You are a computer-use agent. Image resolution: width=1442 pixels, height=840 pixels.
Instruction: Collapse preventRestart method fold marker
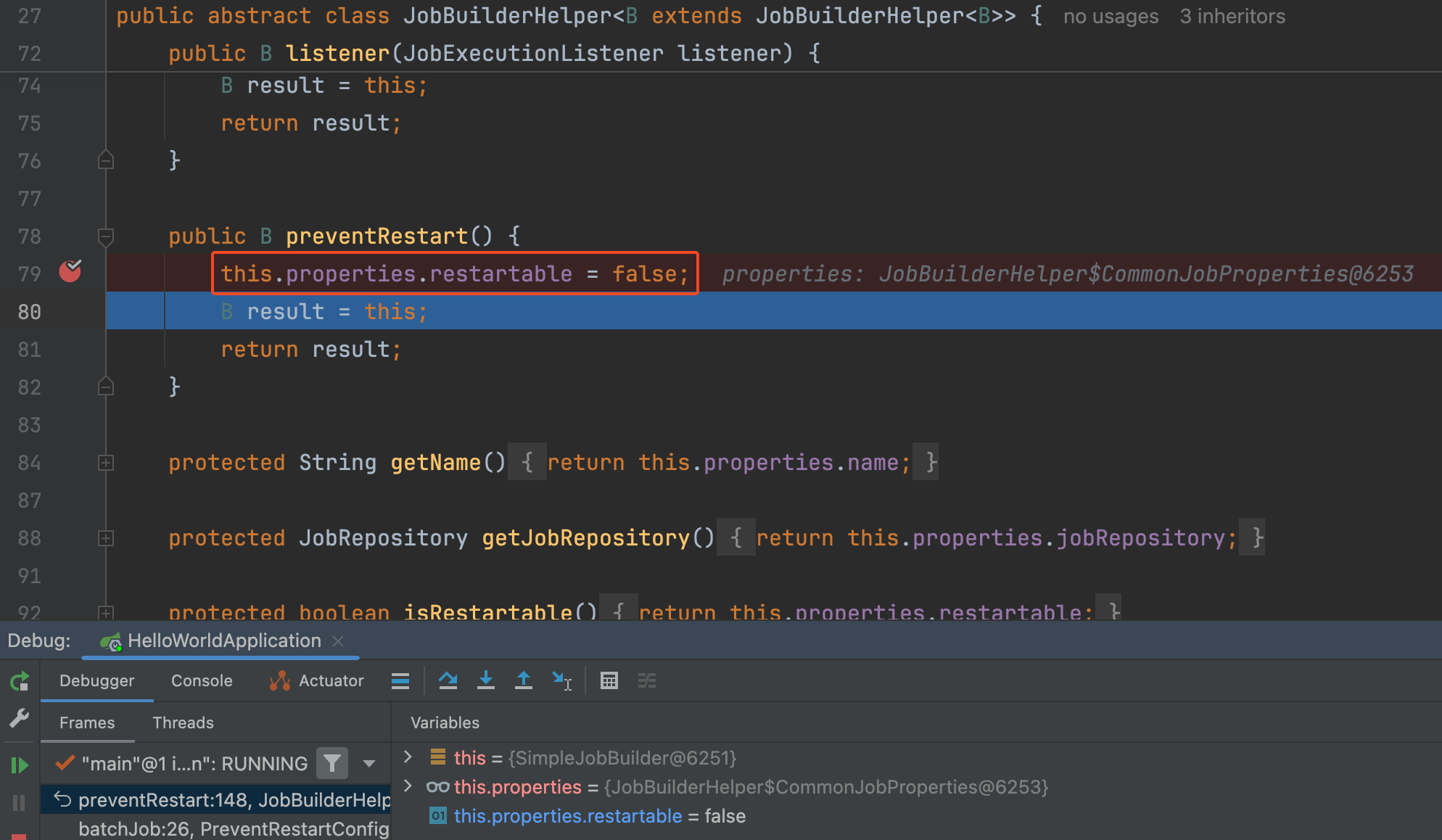[x=106, y=236]
